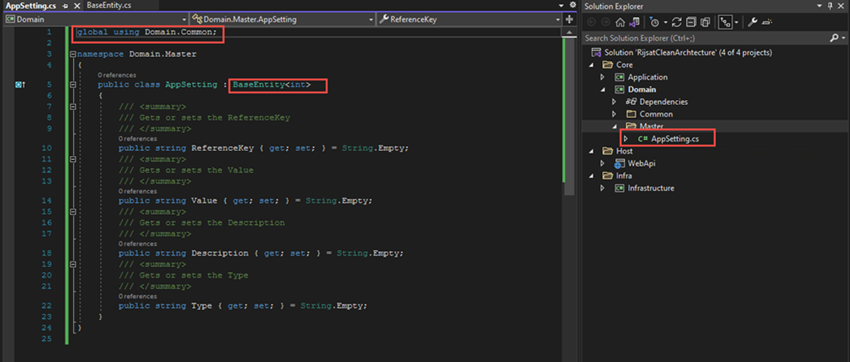Viewport: 850px width, 362px height.
Task: Switch between solutions and folders view
Action: pos(634,22)
